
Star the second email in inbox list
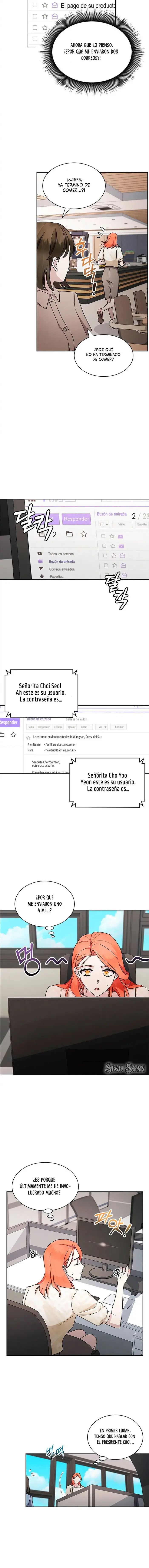coord(113,546)
